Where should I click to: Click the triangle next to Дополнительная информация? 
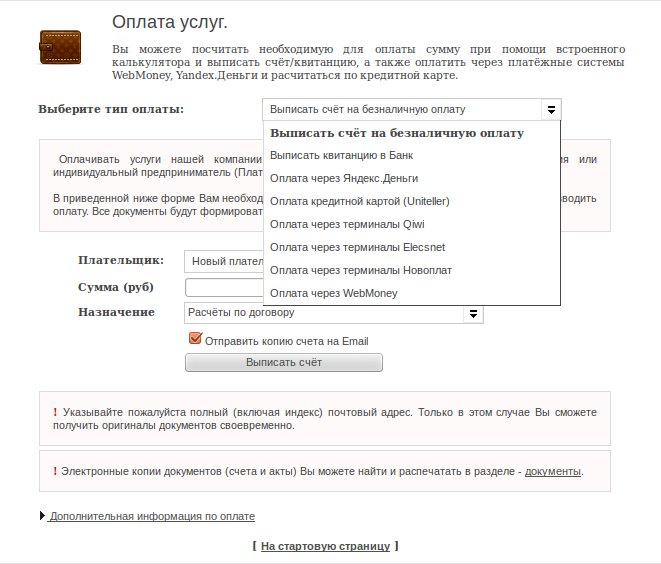coord(42,516)
